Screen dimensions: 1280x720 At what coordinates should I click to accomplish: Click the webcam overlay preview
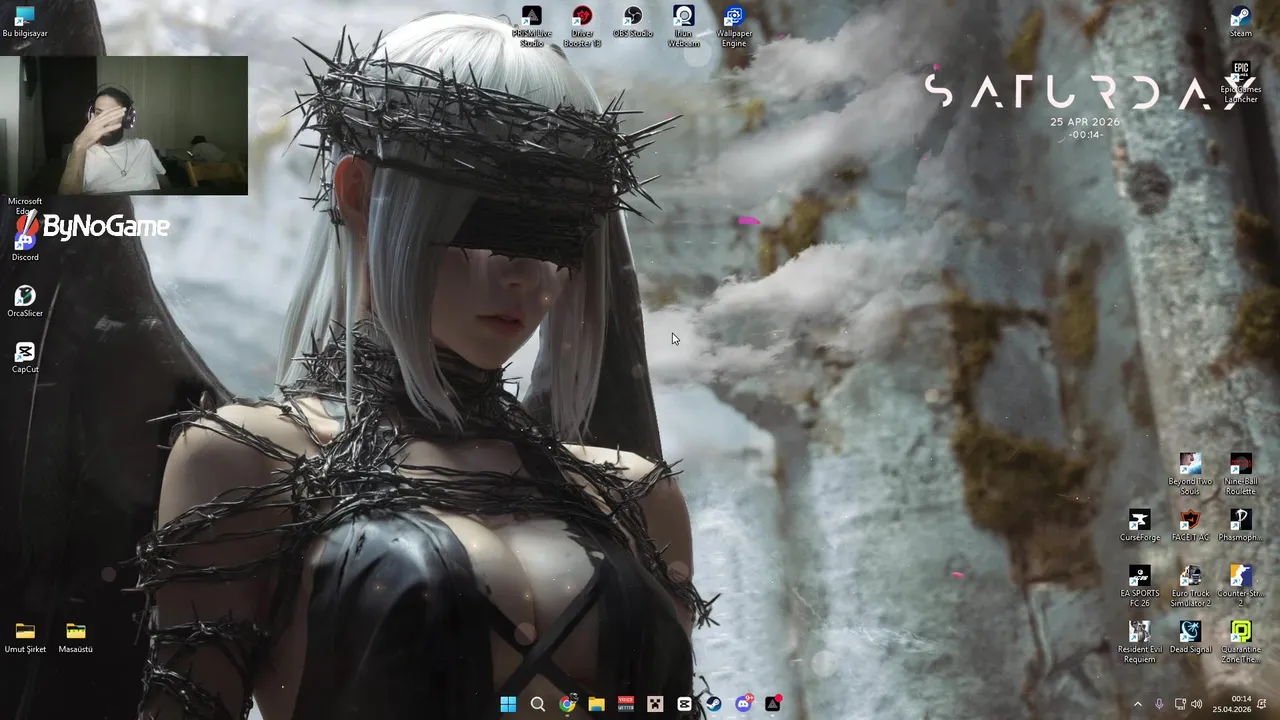point(124,125)
